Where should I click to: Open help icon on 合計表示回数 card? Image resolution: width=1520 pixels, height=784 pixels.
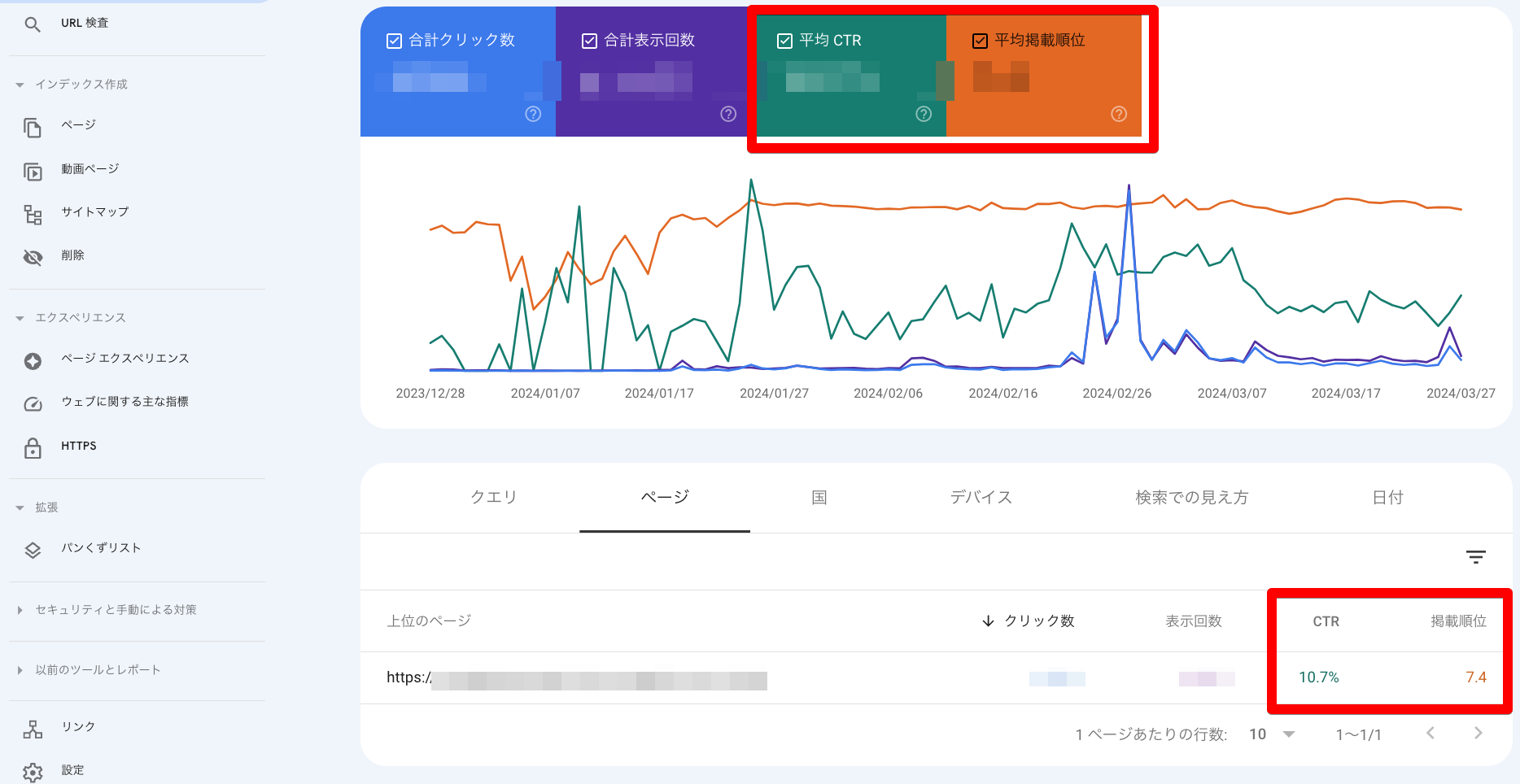[x=728, y=114]
